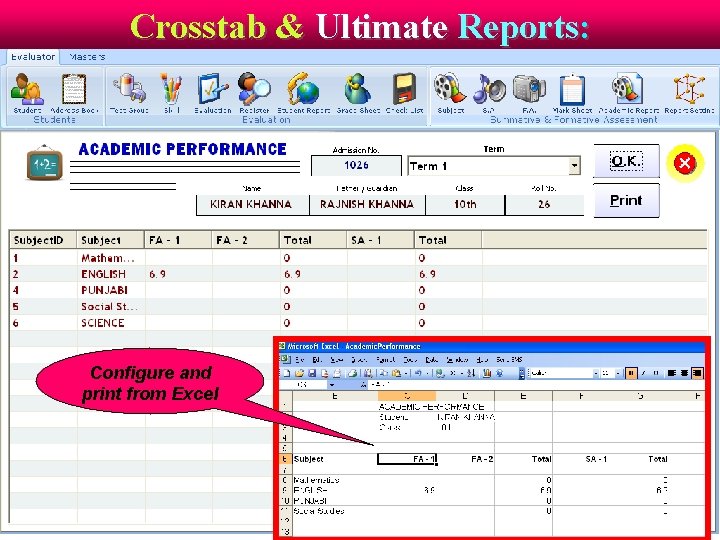This screenshot has height=540, width=720.
Task: Click the Open folder icon in Excel
Action: [x=299, y=373]
